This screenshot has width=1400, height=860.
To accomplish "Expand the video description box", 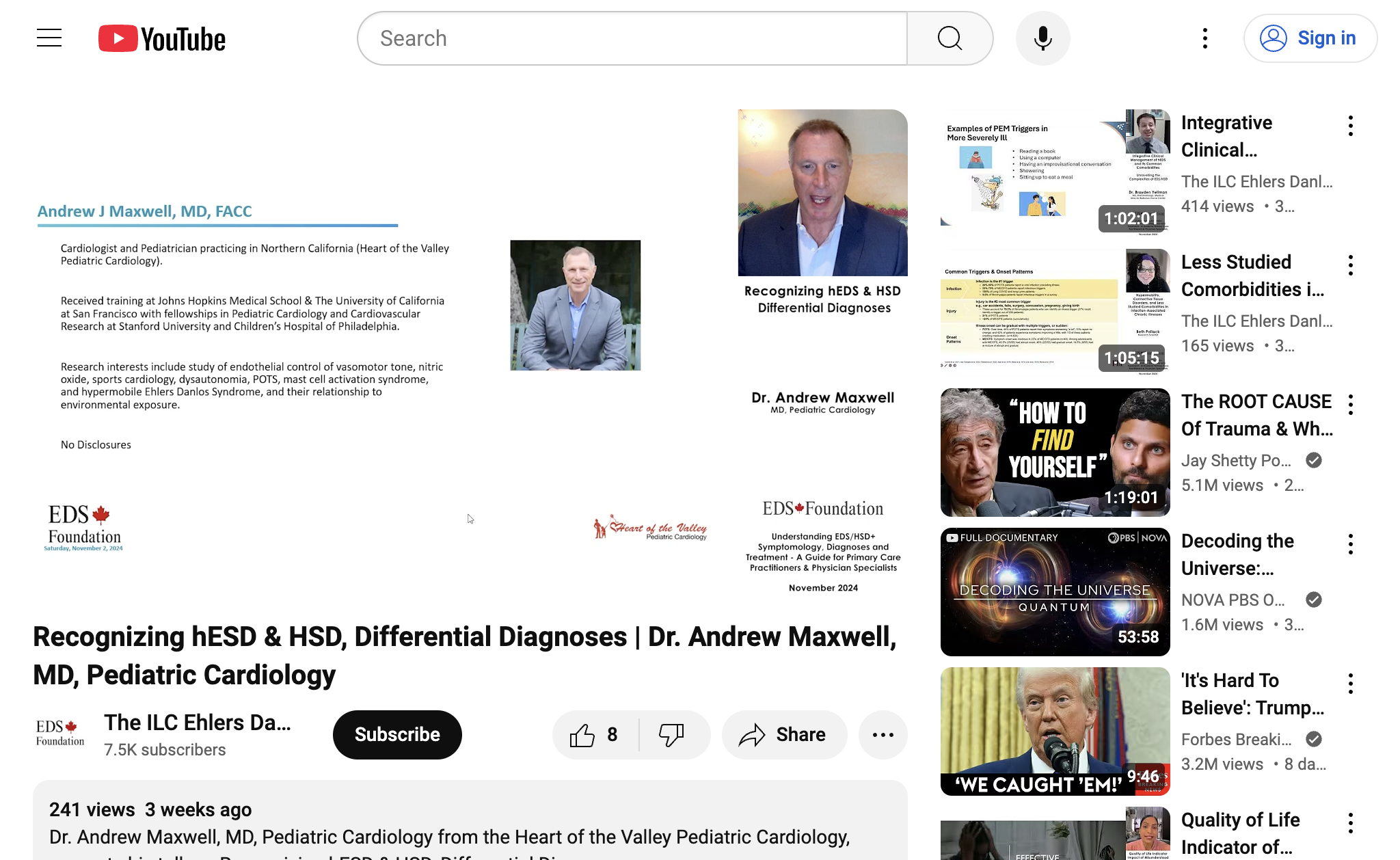I will point(470,820).
